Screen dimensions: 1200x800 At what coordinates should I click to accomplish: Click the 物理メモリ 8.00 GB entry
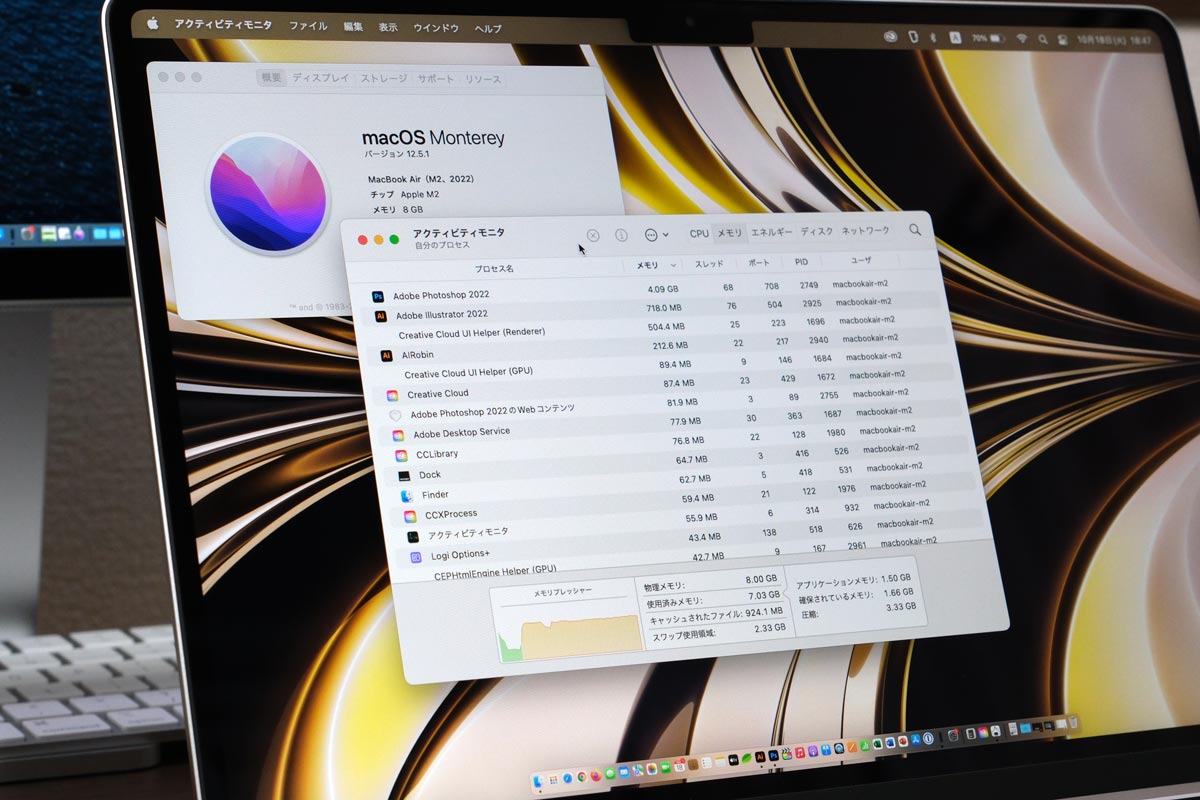point(712,583)
